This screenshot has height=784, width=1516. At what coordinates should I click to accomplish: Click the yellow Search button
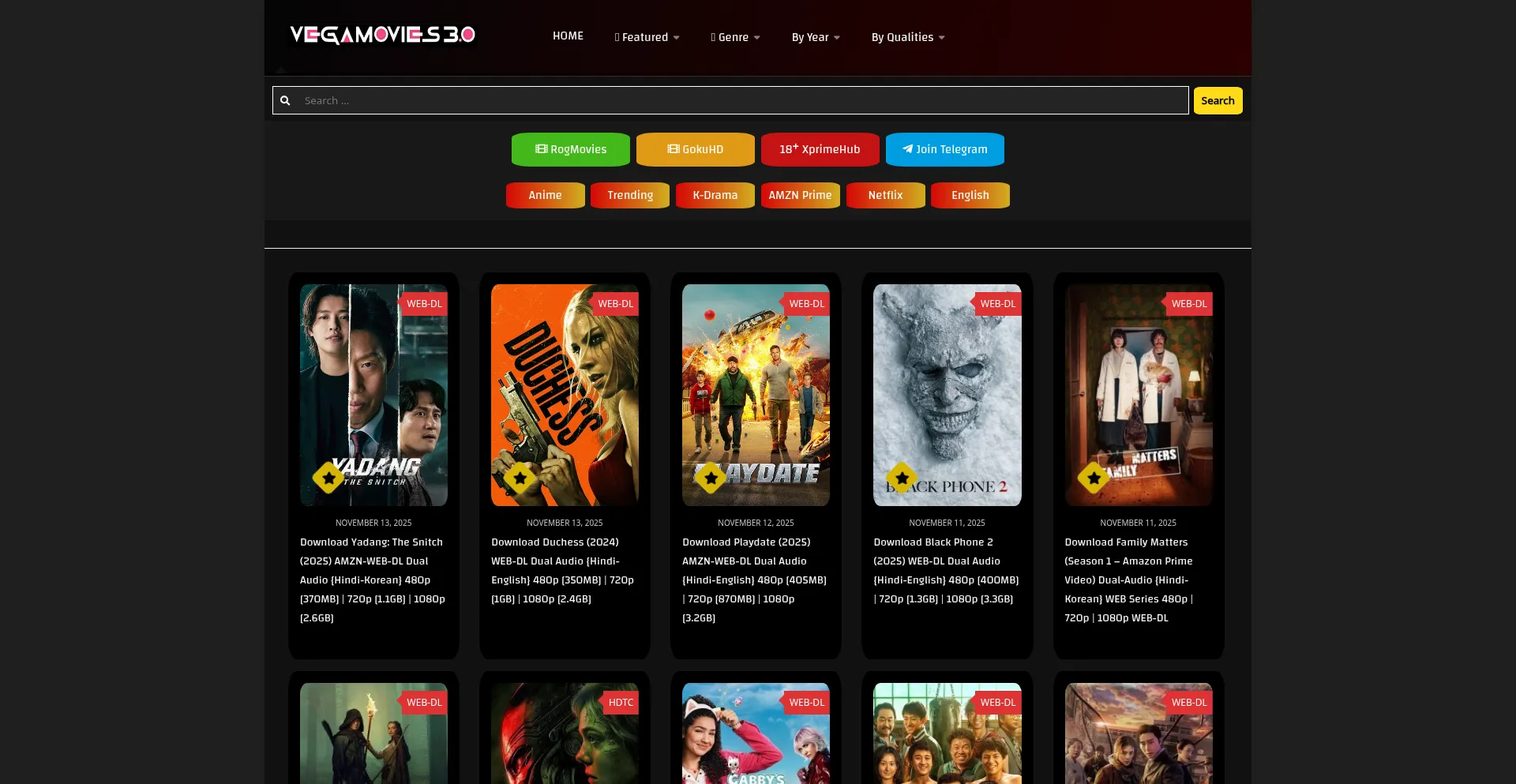pyautogui.click(x=1218, y=100)
